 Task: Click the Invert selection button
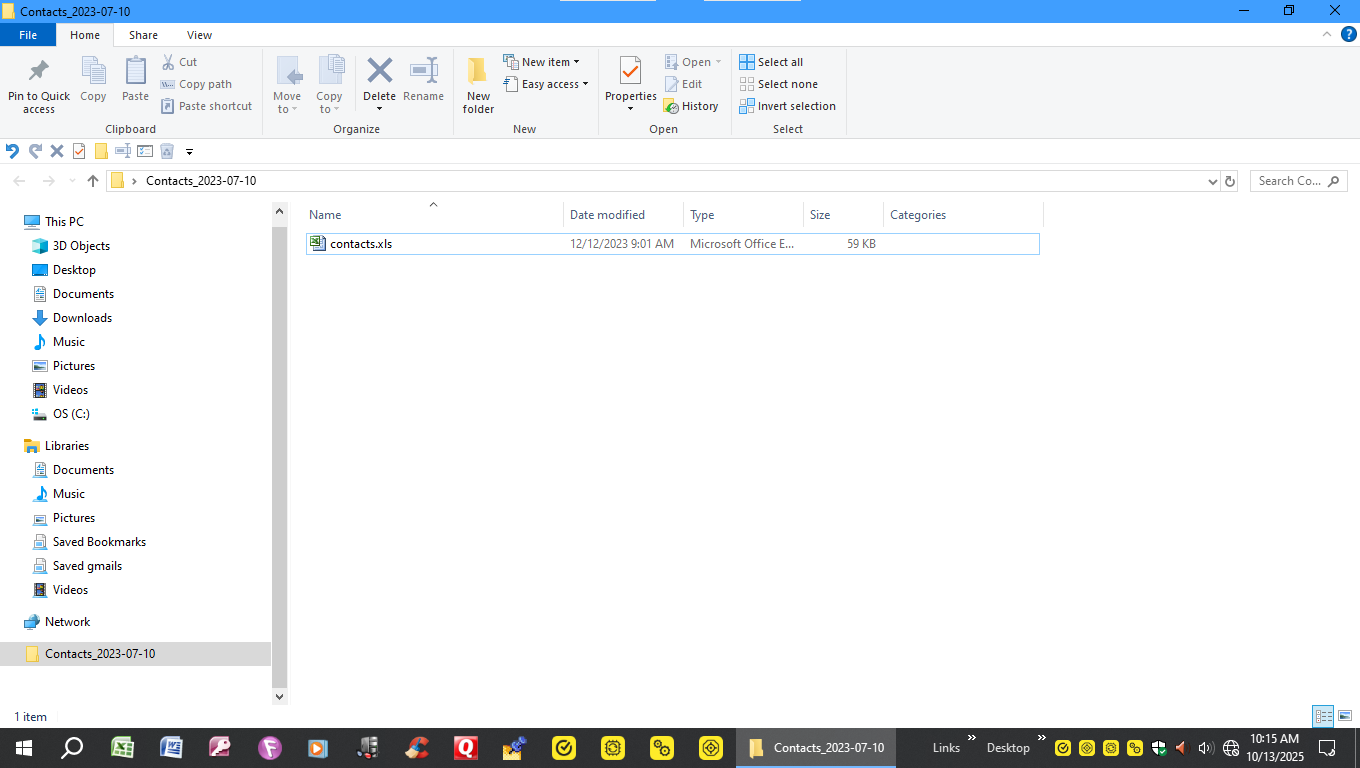point(787,106)
